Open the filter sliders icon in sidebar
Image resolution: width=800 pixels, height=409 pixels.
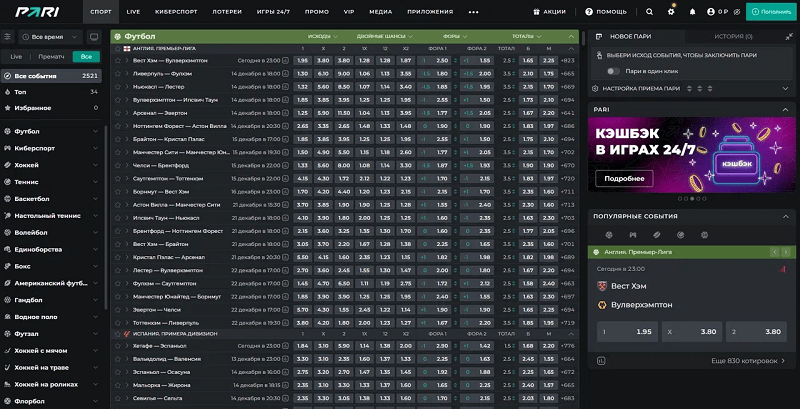(x=8, y=36)
